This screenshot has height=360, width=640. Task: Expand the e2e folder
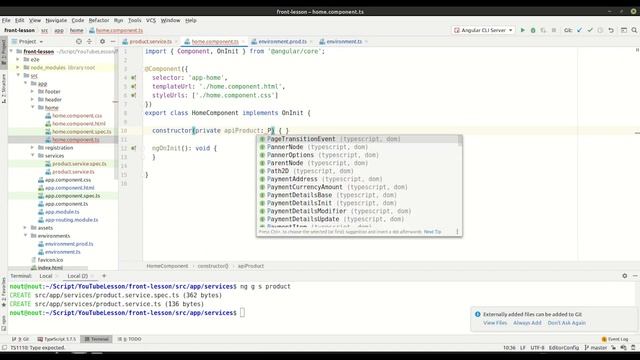[x=18, y=60]
